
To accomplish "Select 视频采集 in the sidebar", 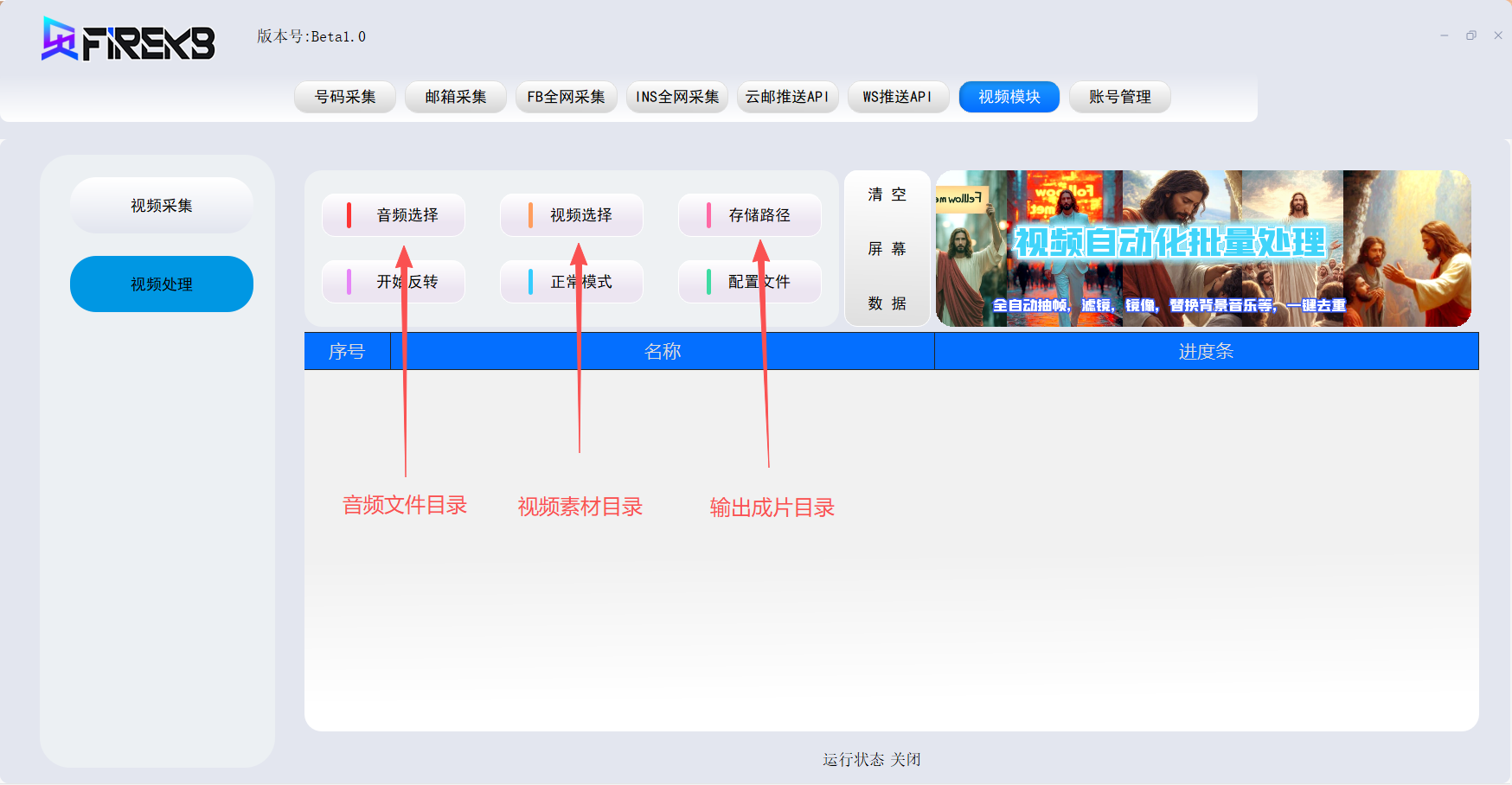I will [x=162, y=206].
